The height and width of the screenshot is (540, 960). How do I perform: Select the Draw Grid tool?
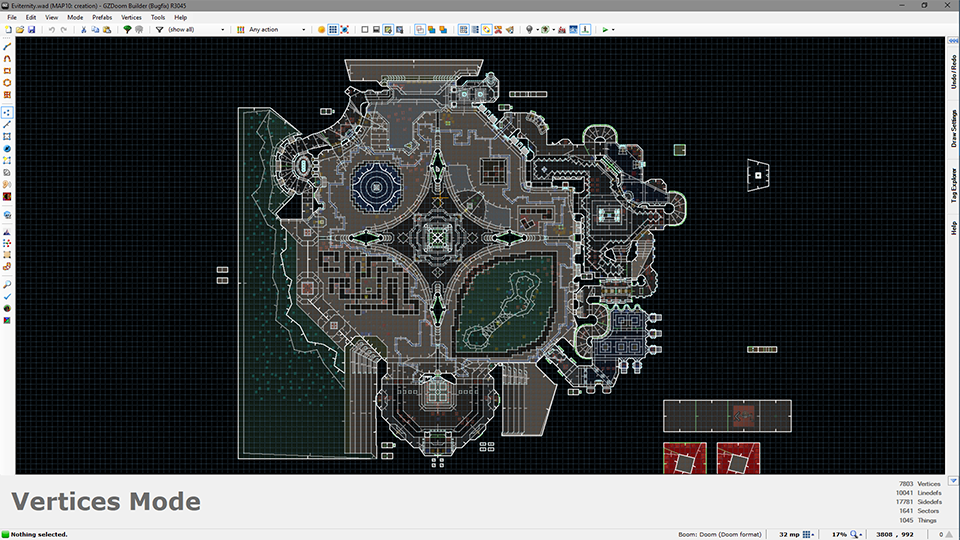[x=7, y=95]
